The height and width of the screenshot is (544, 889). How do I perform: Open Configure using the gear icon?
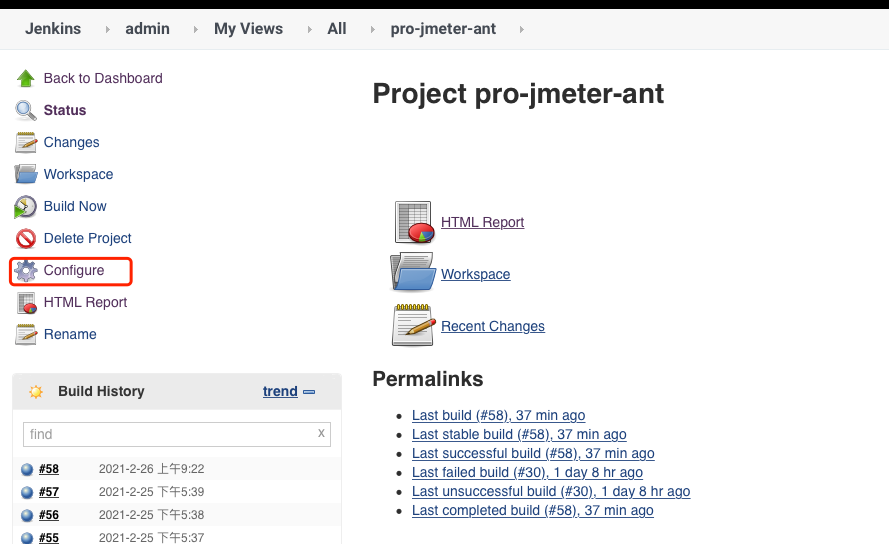[x=26, y=270]
